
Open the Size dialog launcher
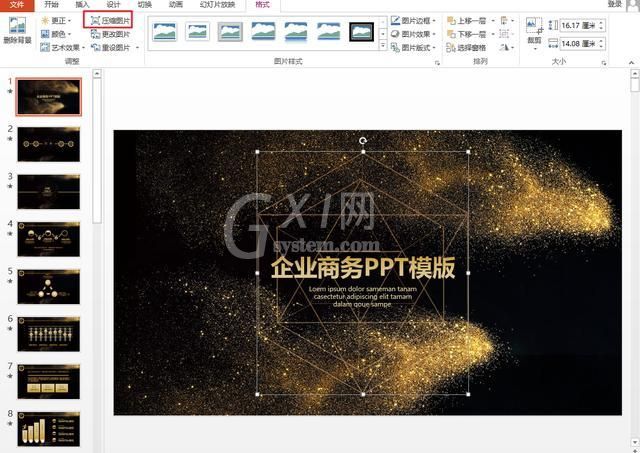click(604, 63)
